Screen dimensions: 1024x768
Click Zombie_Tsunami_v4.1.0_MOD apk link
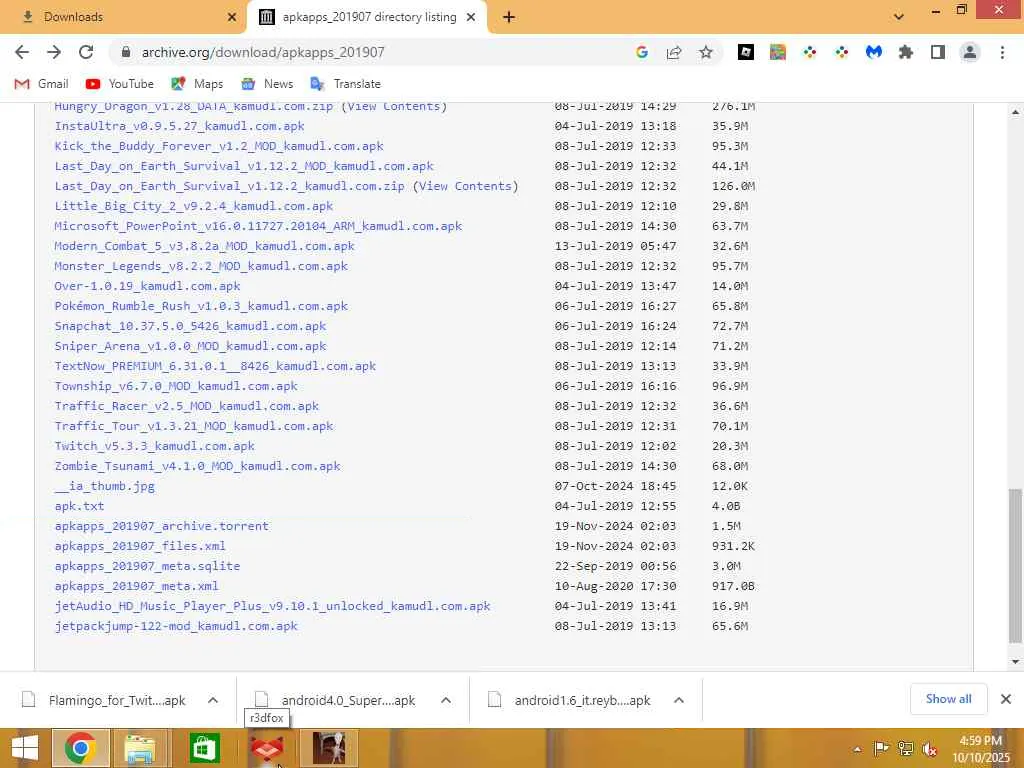(x=197, y=466)
